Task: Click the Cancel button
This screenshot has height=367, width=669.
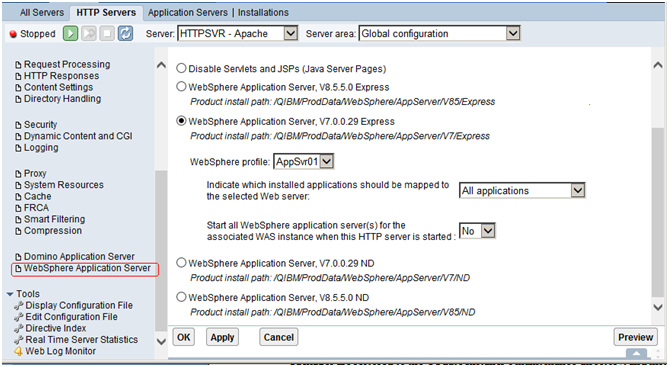Action: pyautogui.click(x=279, y=337)
